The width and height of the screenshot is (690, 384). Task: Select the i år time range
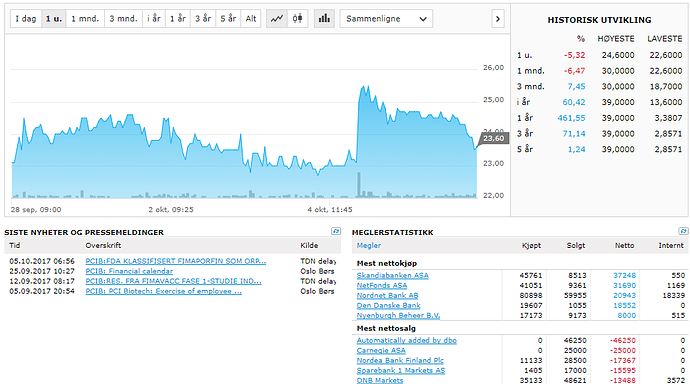pos(154,18)
